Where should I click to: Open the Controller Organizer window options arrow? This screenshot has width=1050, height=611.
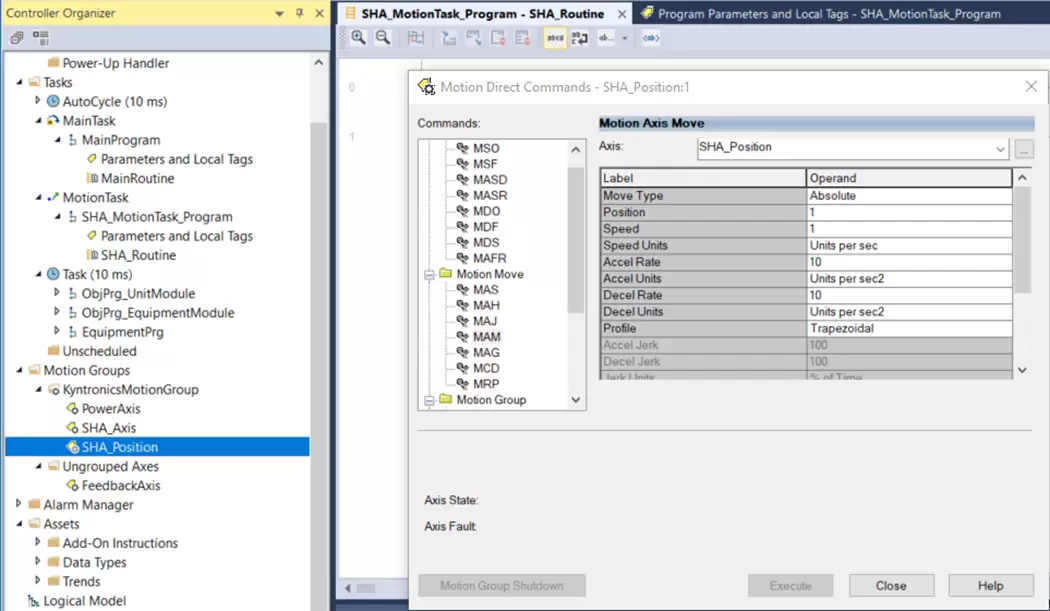pos(279,13)
